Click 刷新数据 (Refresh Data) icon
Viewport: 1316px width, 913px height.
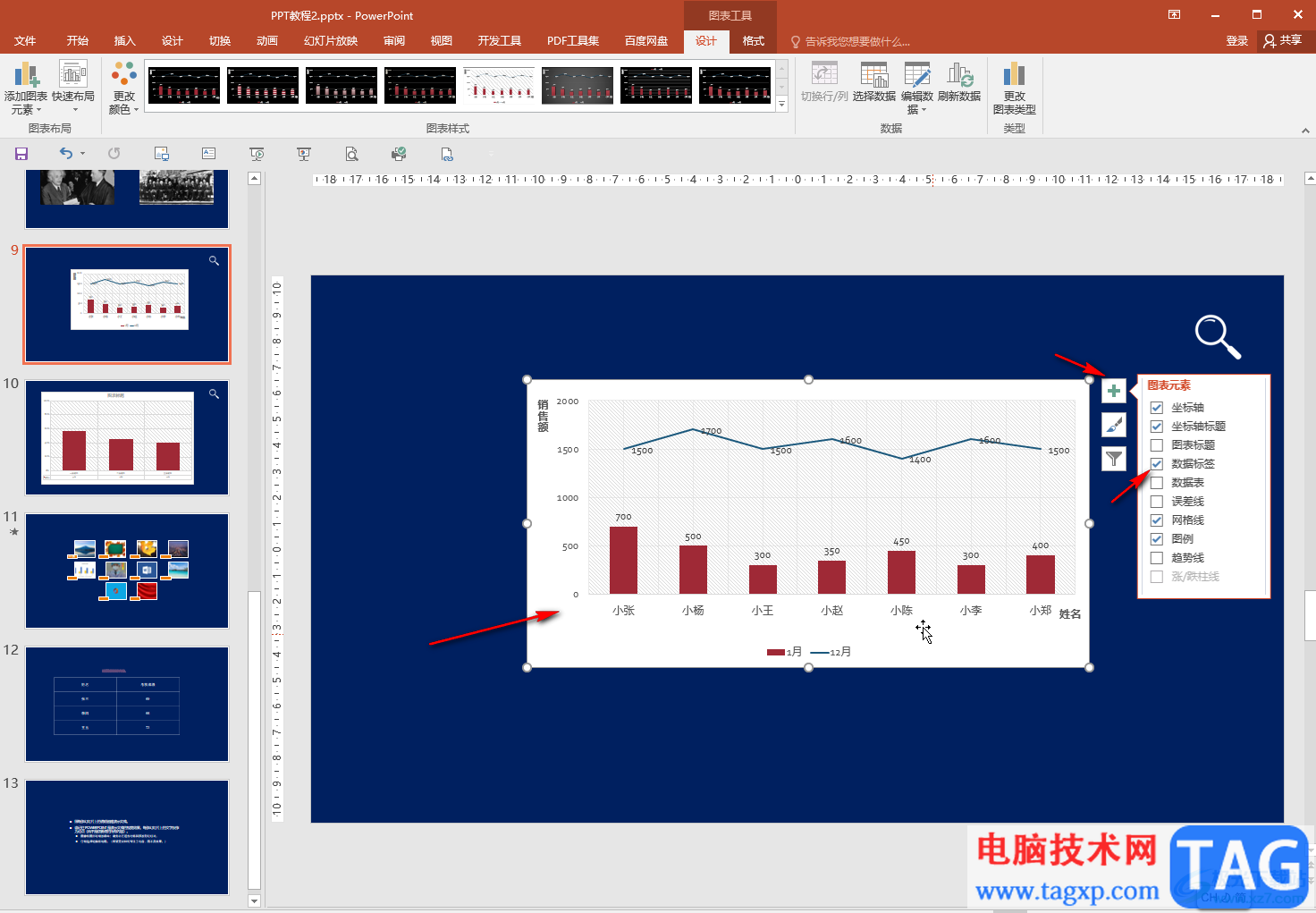tap(959, 83)
